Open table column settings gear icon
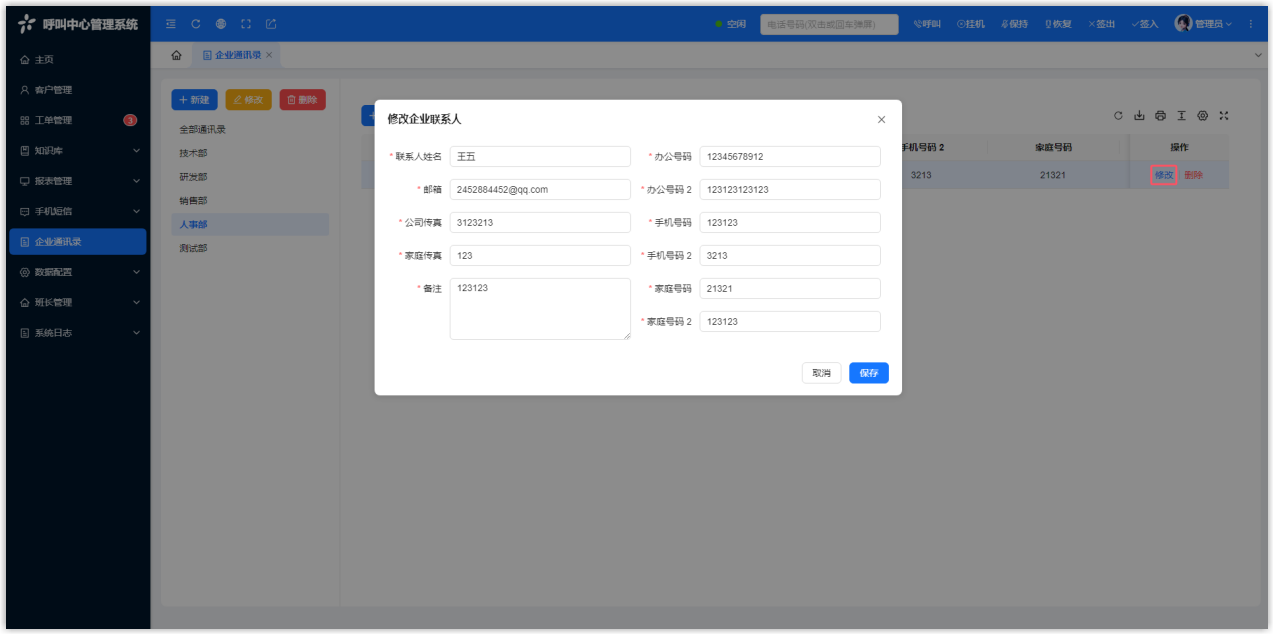The width and height of the screenshot is (1274, 635). point(1202,116)
